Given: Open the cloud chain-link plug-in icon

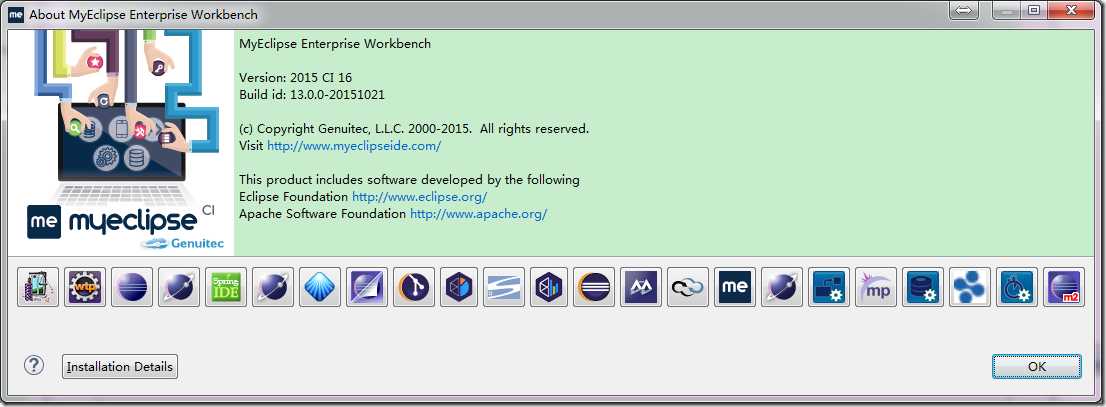Looking at the screenshot, I should coord(688,287).
